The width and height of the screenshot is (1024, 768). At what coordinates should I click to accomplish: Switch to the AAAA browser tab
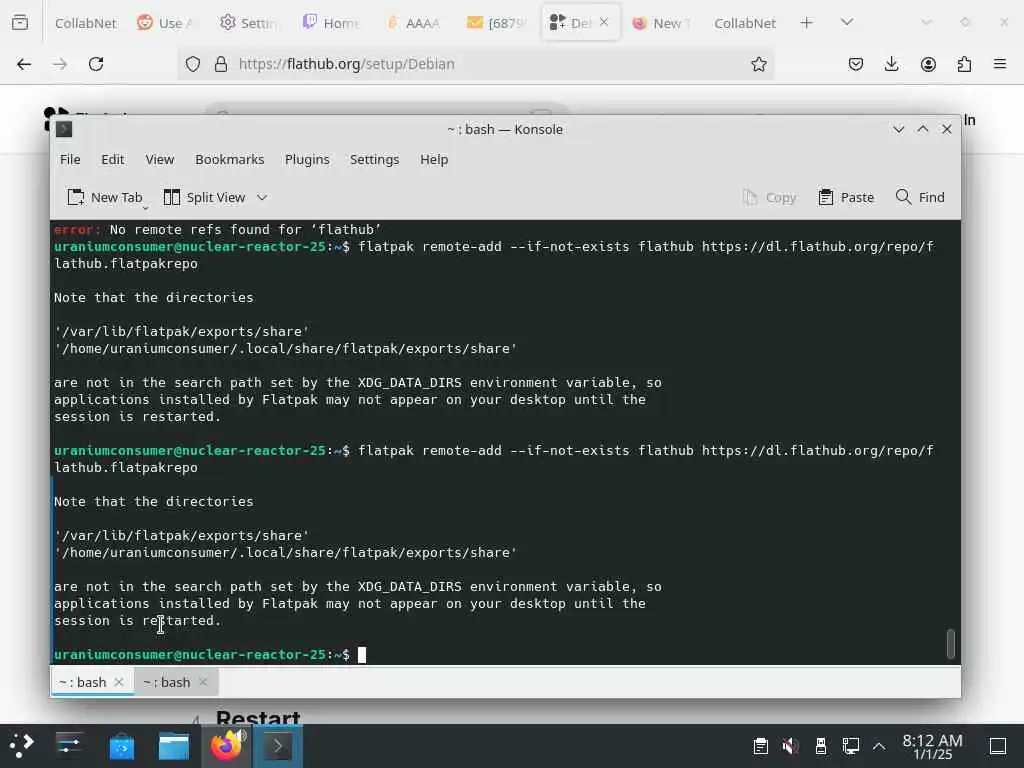(x=413, y=23)
